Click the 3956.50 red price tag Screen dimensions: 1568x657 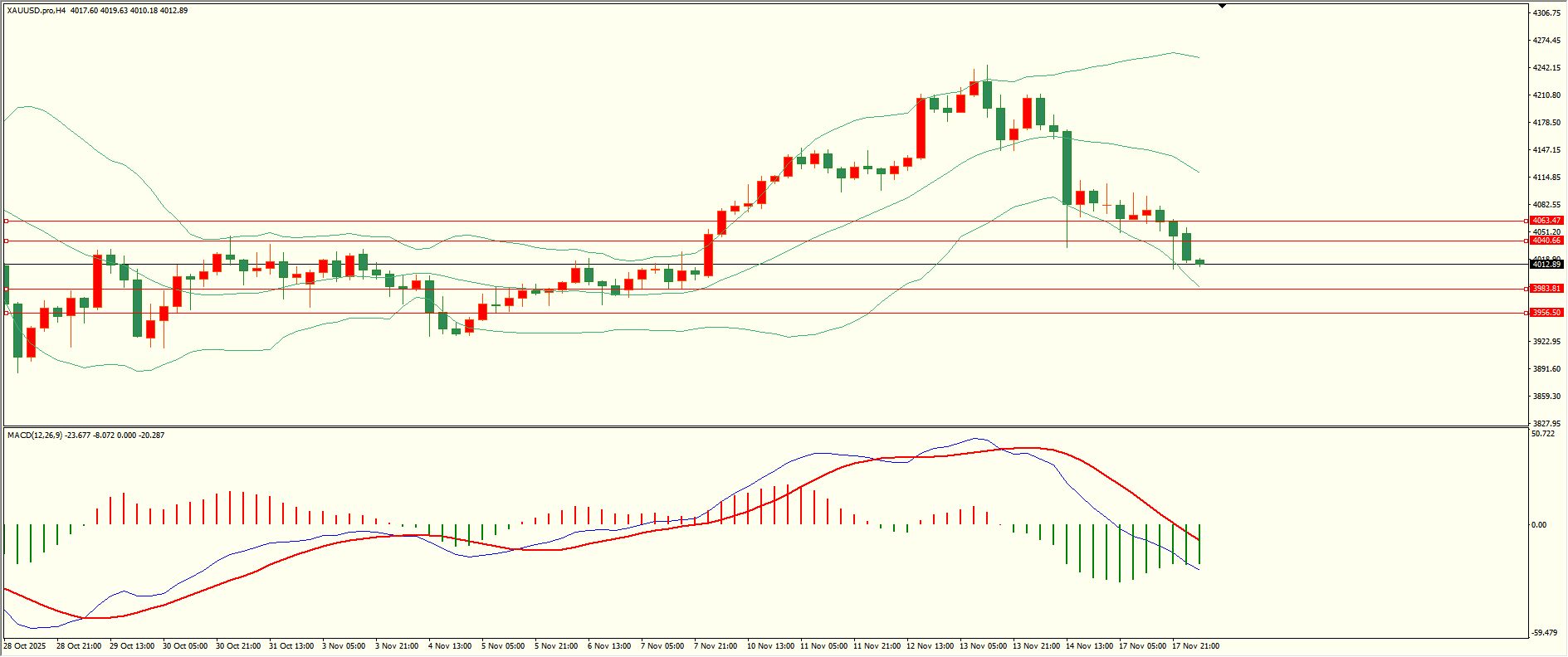pos(1546,313)
